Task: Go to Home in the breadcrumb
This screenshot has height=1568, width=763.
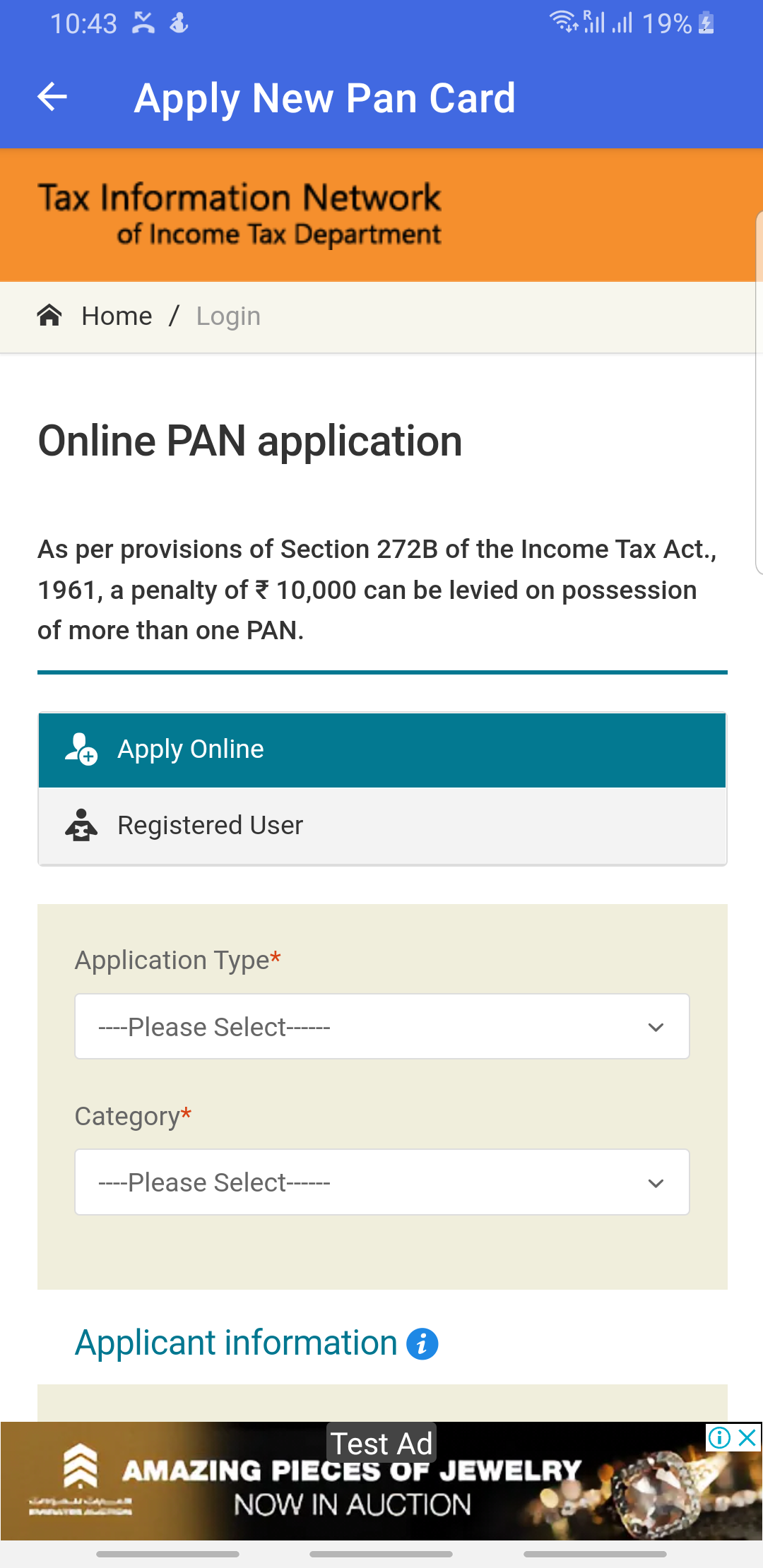Action: (x=117, y=316)
